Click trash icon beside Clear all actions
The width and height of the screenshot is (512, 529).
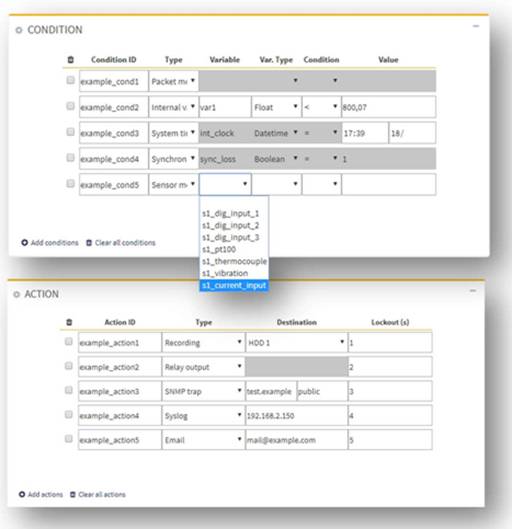click(x=73, y=494)
